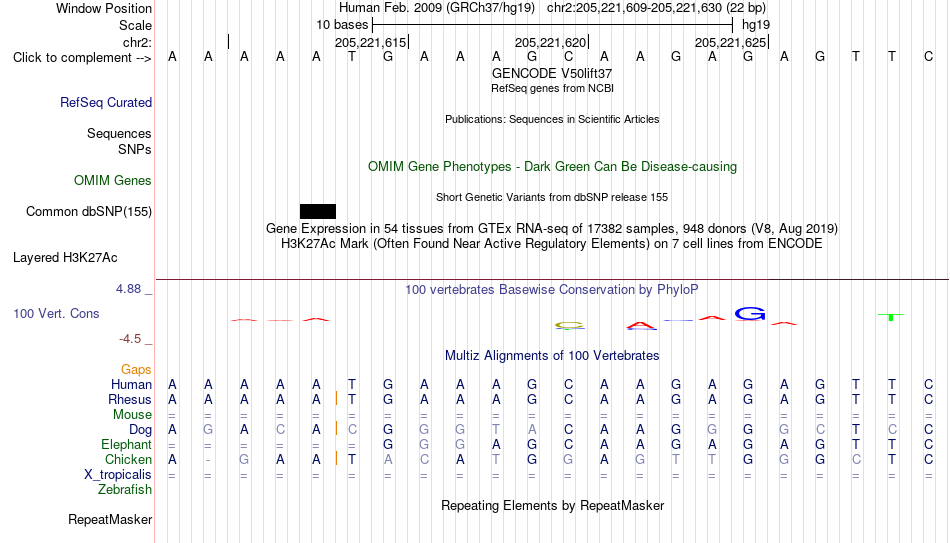Click the H3K27Ac Mark ENCODE title line

pyautogui.click(x=552, y=244)
